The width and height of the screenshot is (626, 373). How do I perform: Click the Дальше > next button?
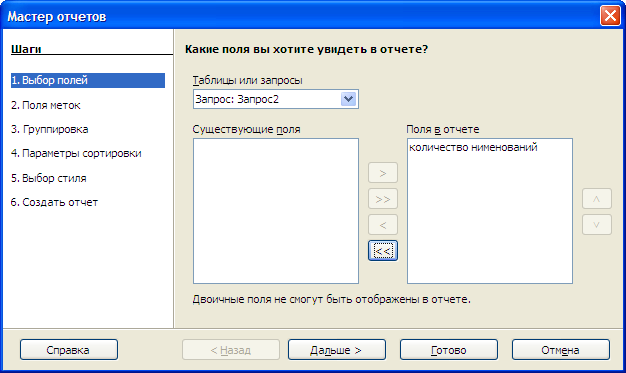337,350
